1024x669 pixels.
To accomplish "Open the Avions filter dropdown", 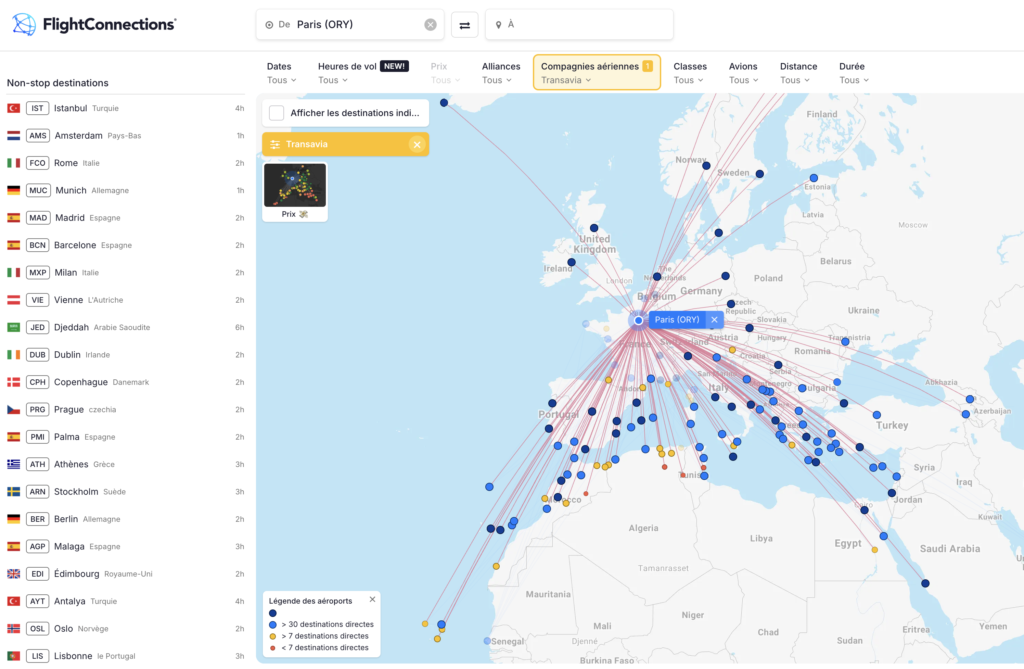I will pyautogui.click(x=743, y=73).
